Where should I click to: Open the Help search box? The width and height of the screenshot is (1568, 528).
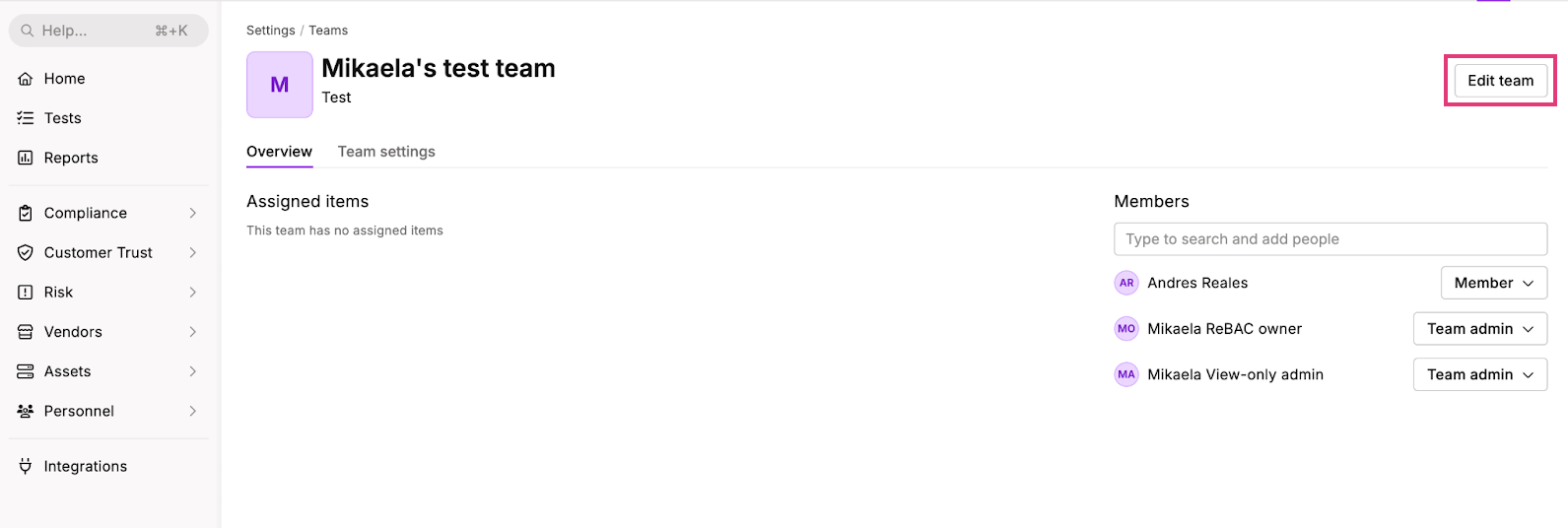[108, 31]
